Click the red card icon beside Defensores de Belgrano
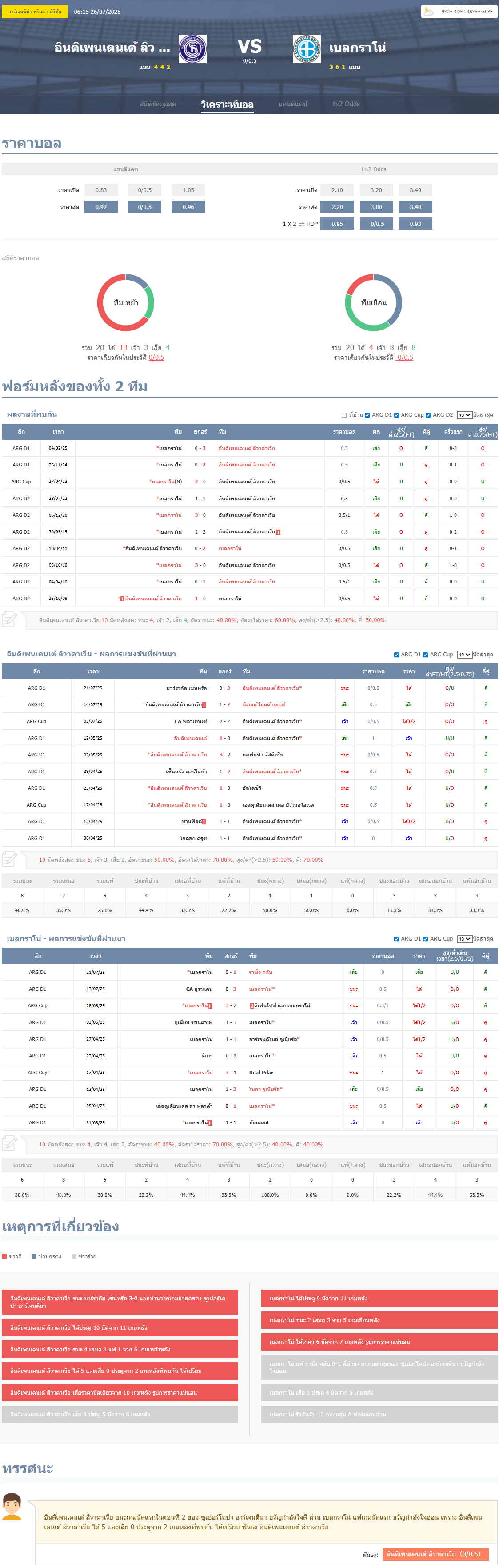The width and height of the screenshot is (499, 1568). (252, 1005)
